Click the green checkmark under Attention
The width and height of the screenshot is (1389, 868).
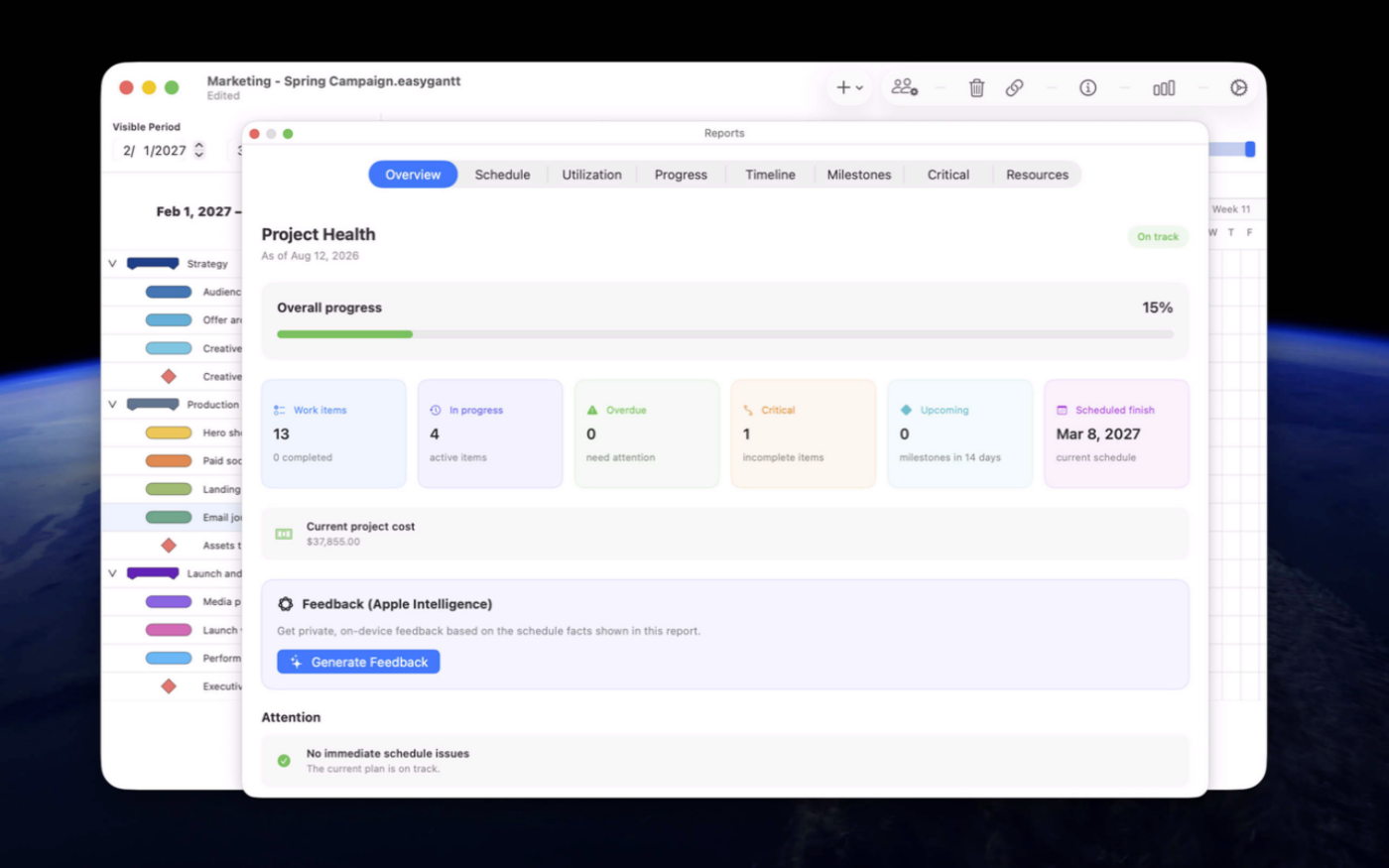[x=284, y=761]
